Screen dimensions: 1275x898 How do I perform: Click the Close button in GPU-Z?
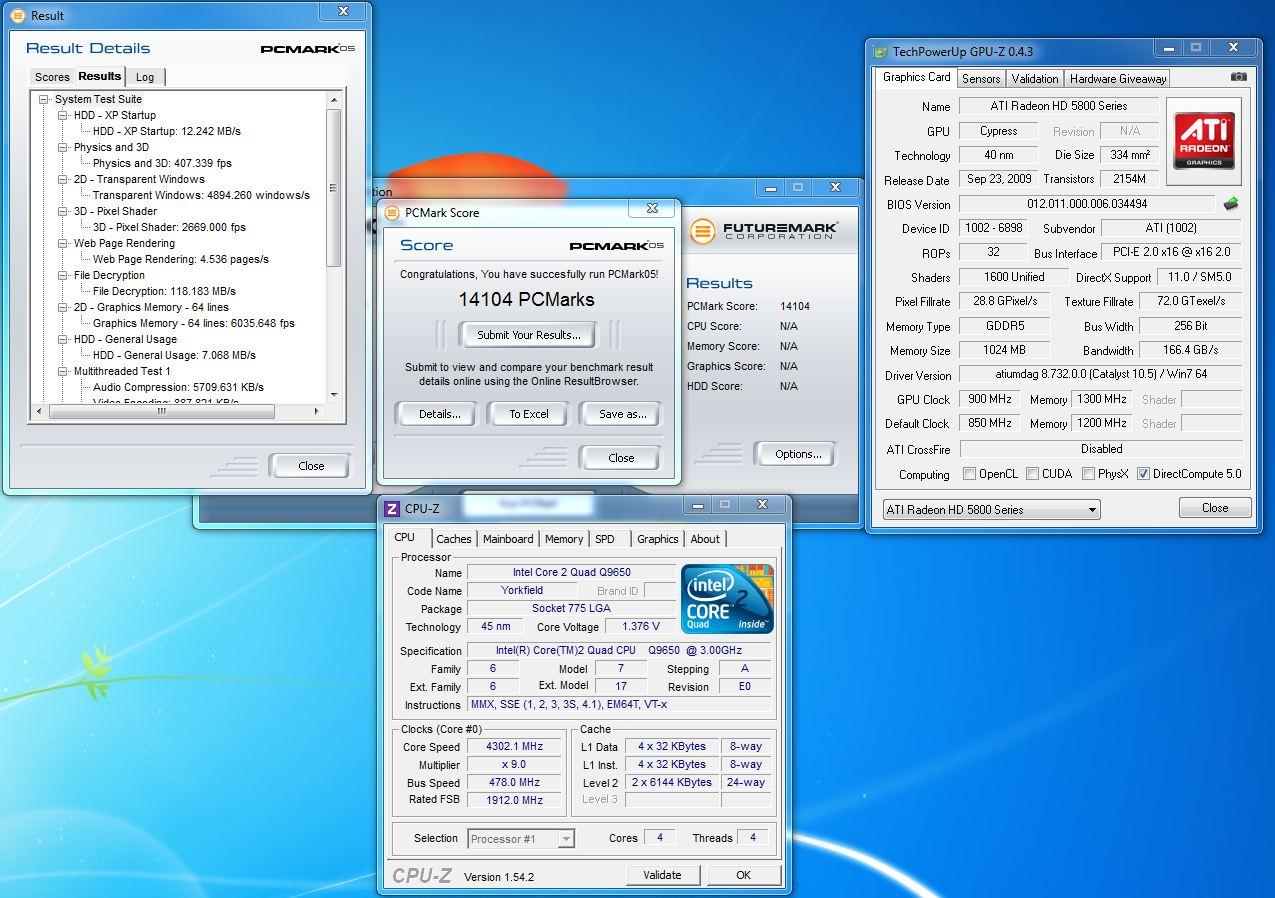(x=1215, y=508)
